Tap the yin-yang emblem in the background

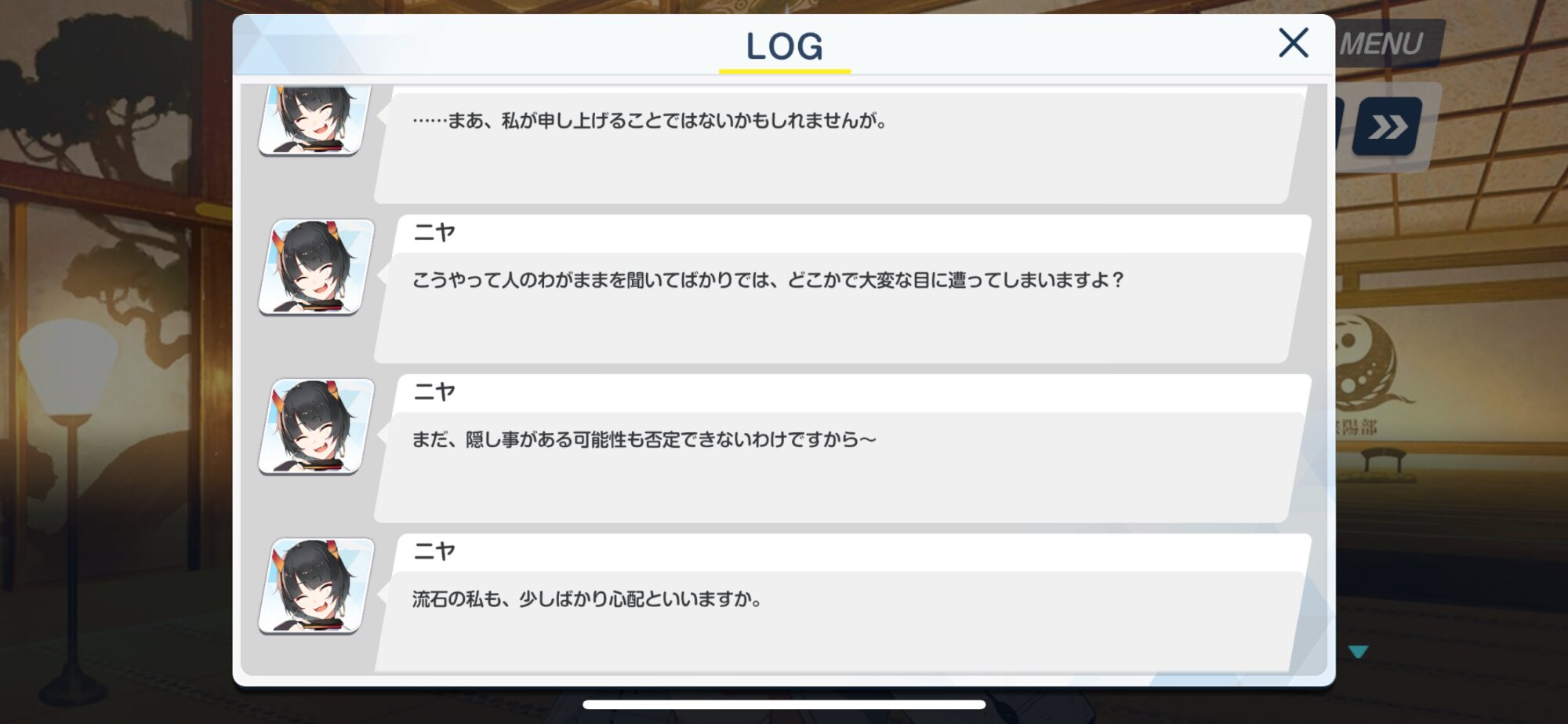(1368, 362)
